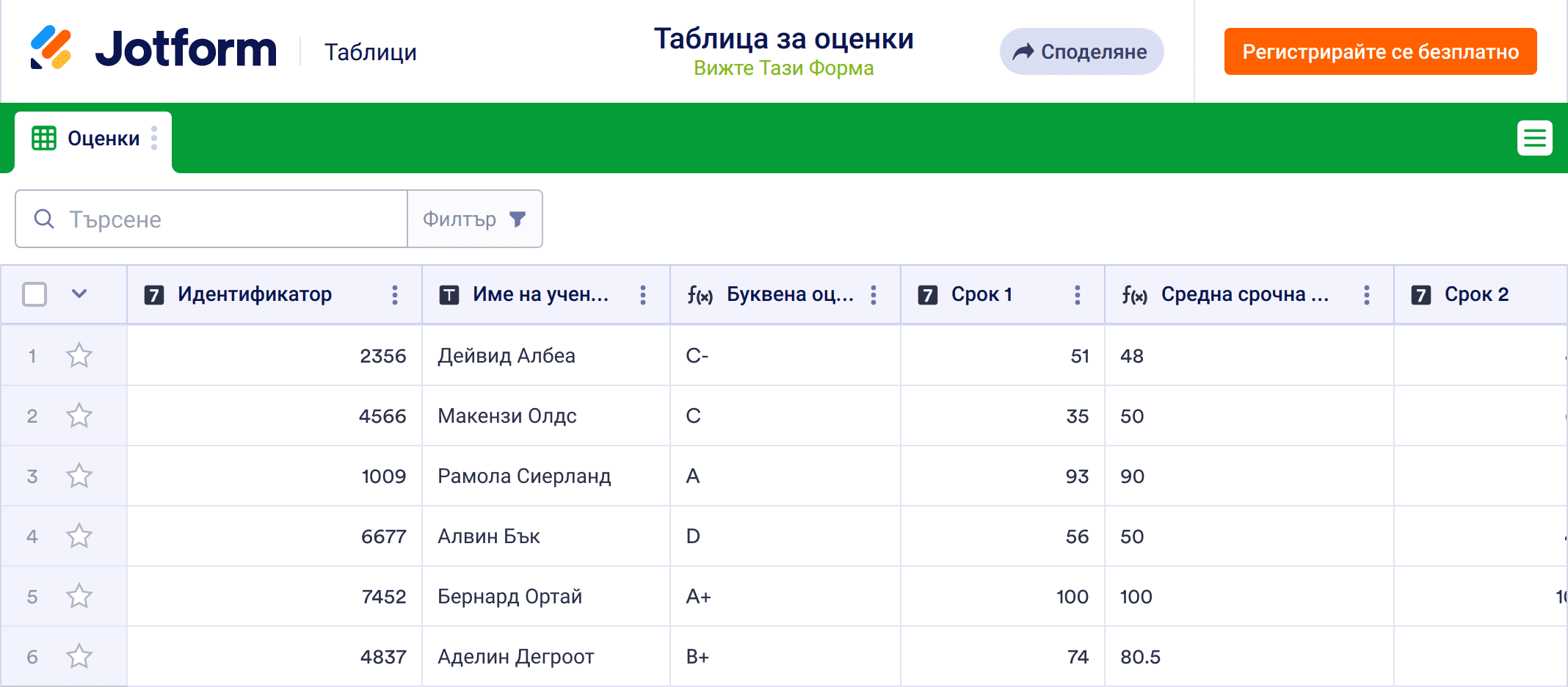Open the Оценки tab options dots

[x=154, y=138]
